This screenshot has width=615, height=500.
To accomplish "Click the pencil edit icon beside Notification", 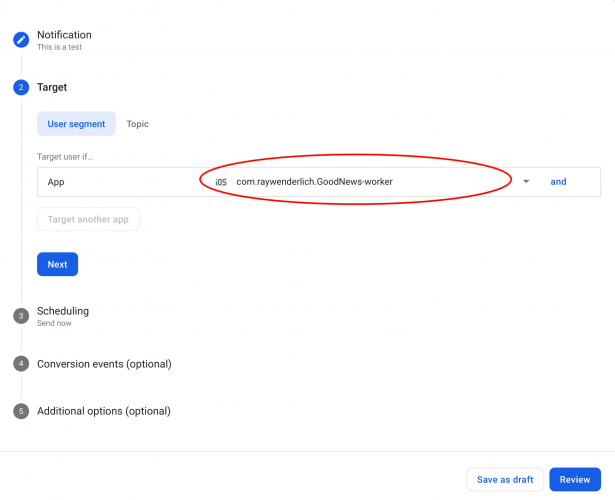I will click(x=20, y=40).
